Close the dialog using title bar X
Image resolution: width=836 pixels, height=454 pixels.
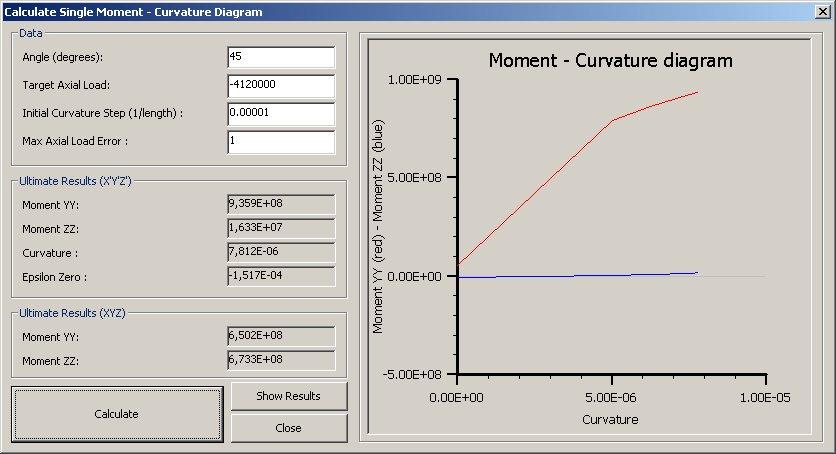pyautogui.click(x=822, y=12)
